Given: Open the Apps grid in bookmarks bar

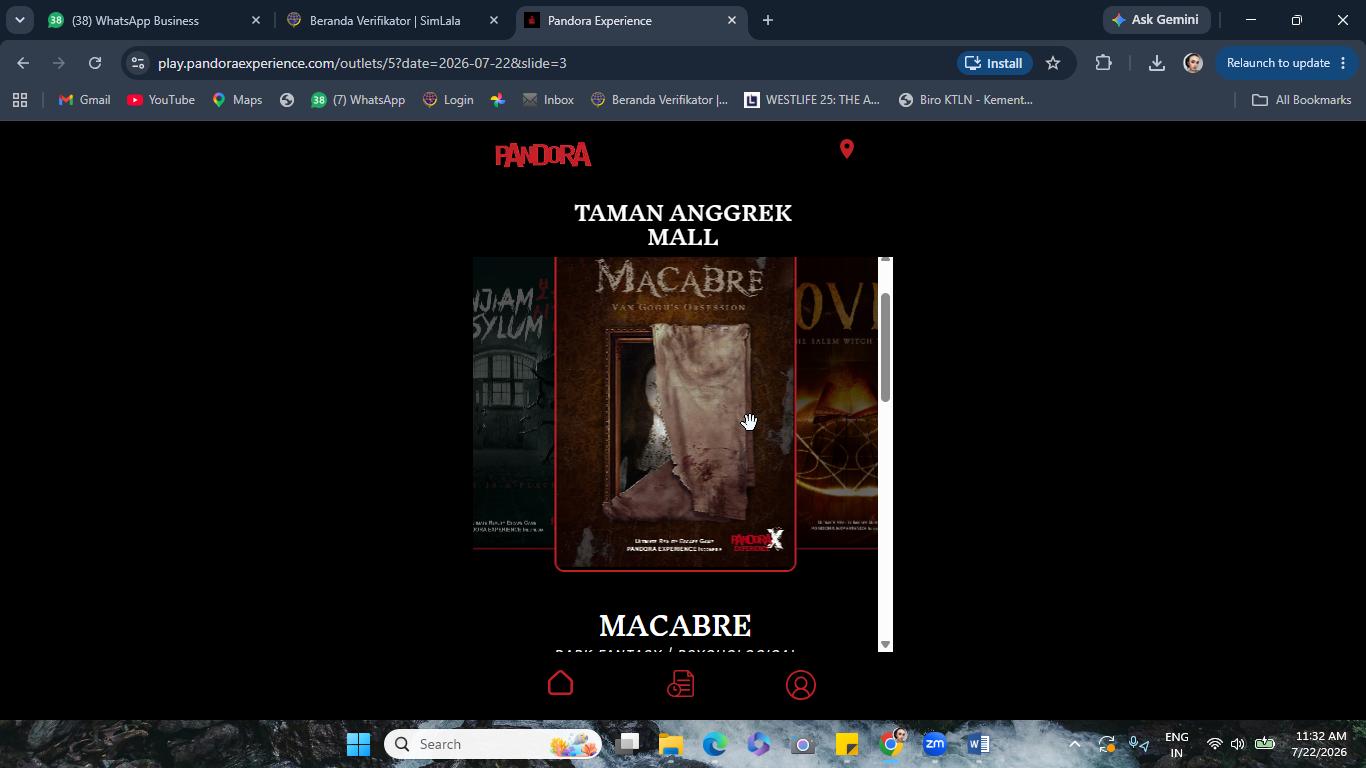Looking at the screenshot, I should (x=20, y=100).
